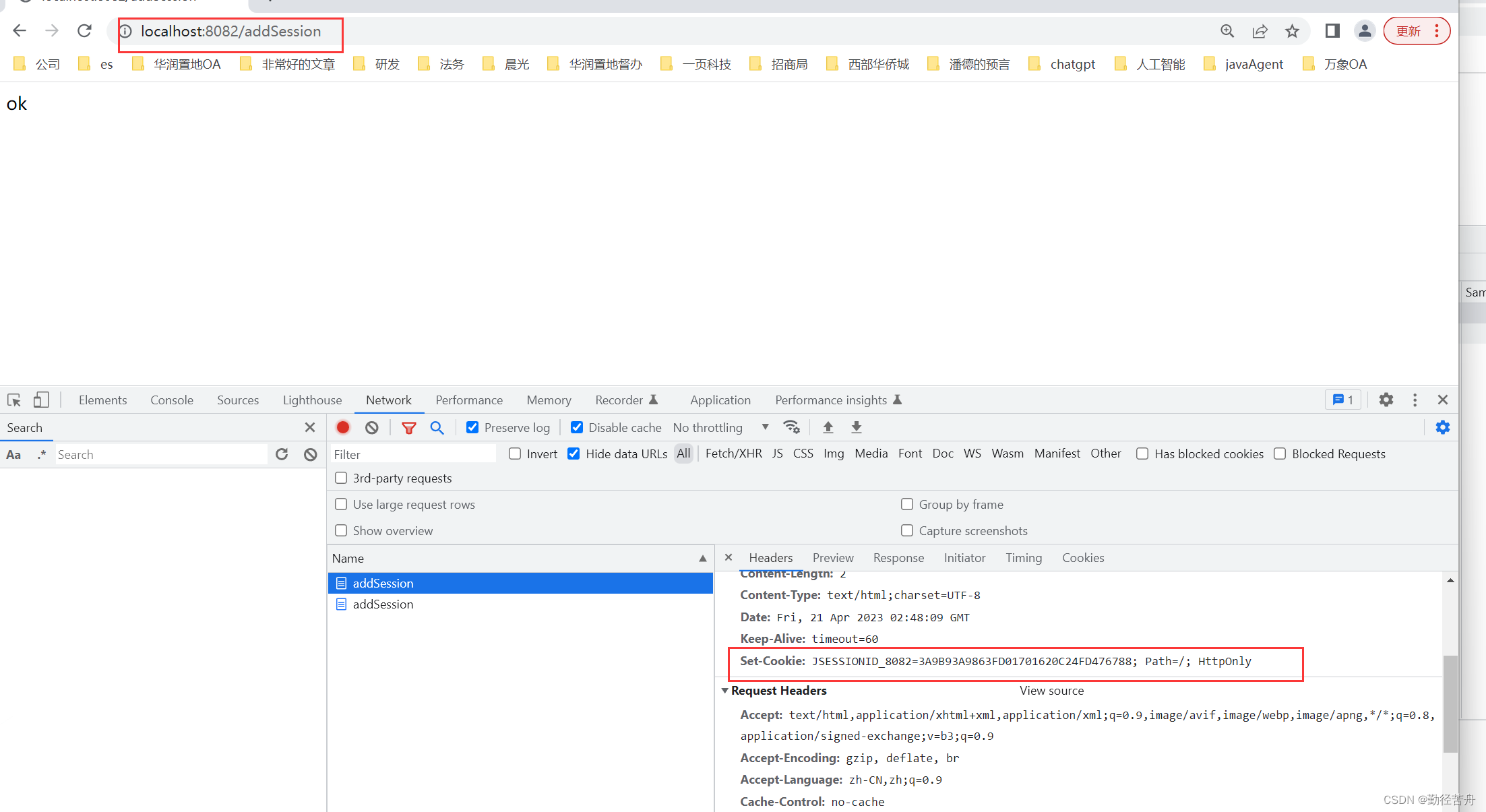Enable Show overview
1486x812 pixels.
click(x=341, y=530)
